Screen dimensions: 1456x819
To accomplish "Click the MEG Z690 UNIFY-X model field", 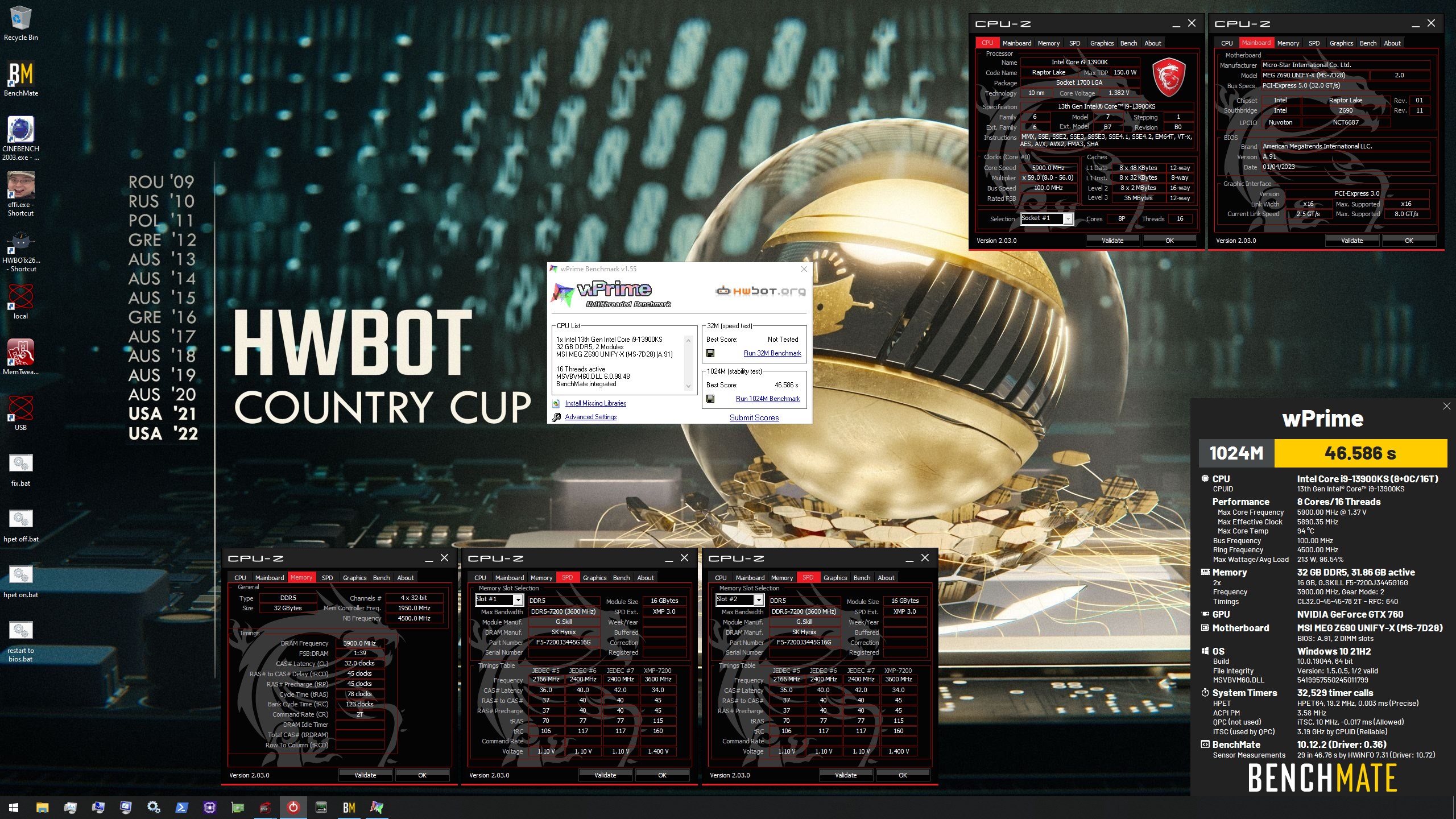I will click(1315, 75).
